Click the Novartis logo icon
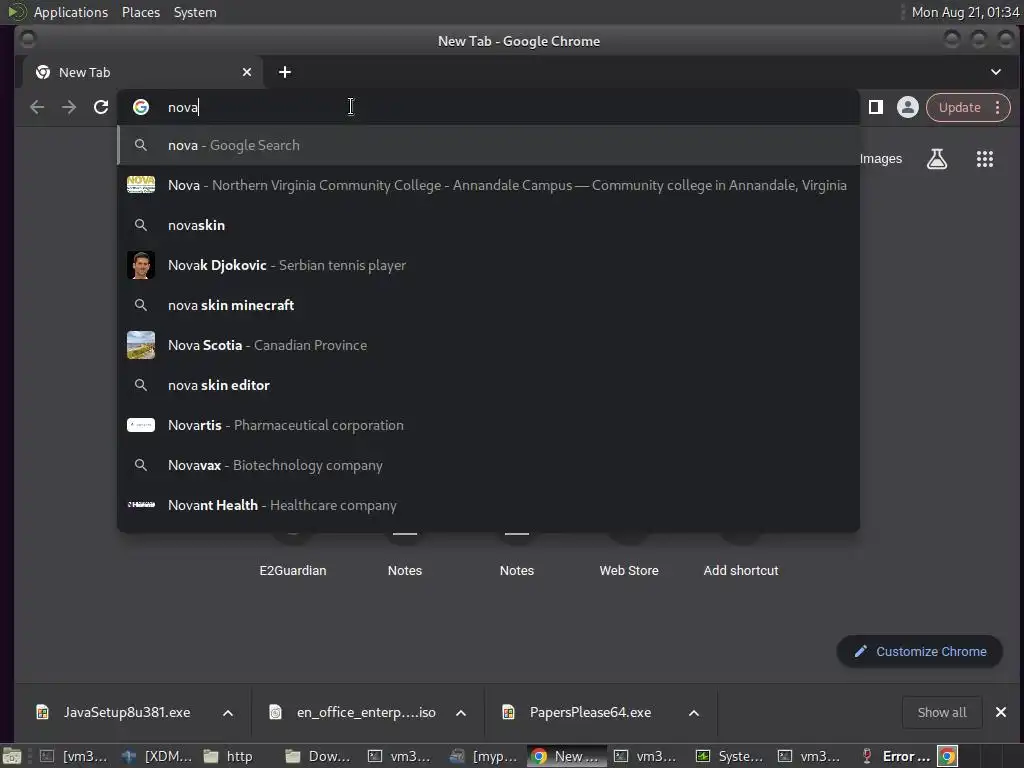Viewport: 1024px width, 768px height. tap(140, 425)
